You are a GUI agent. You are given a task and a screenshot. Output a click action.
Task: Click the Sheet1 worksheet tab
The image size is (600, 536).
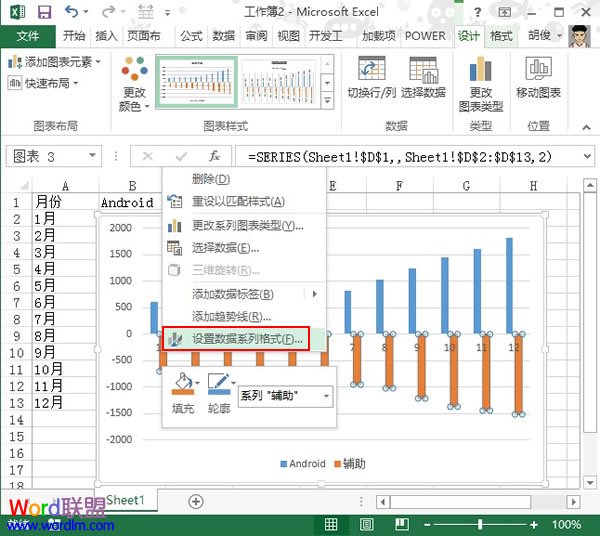pyautogui.click(x=125, y=500)
